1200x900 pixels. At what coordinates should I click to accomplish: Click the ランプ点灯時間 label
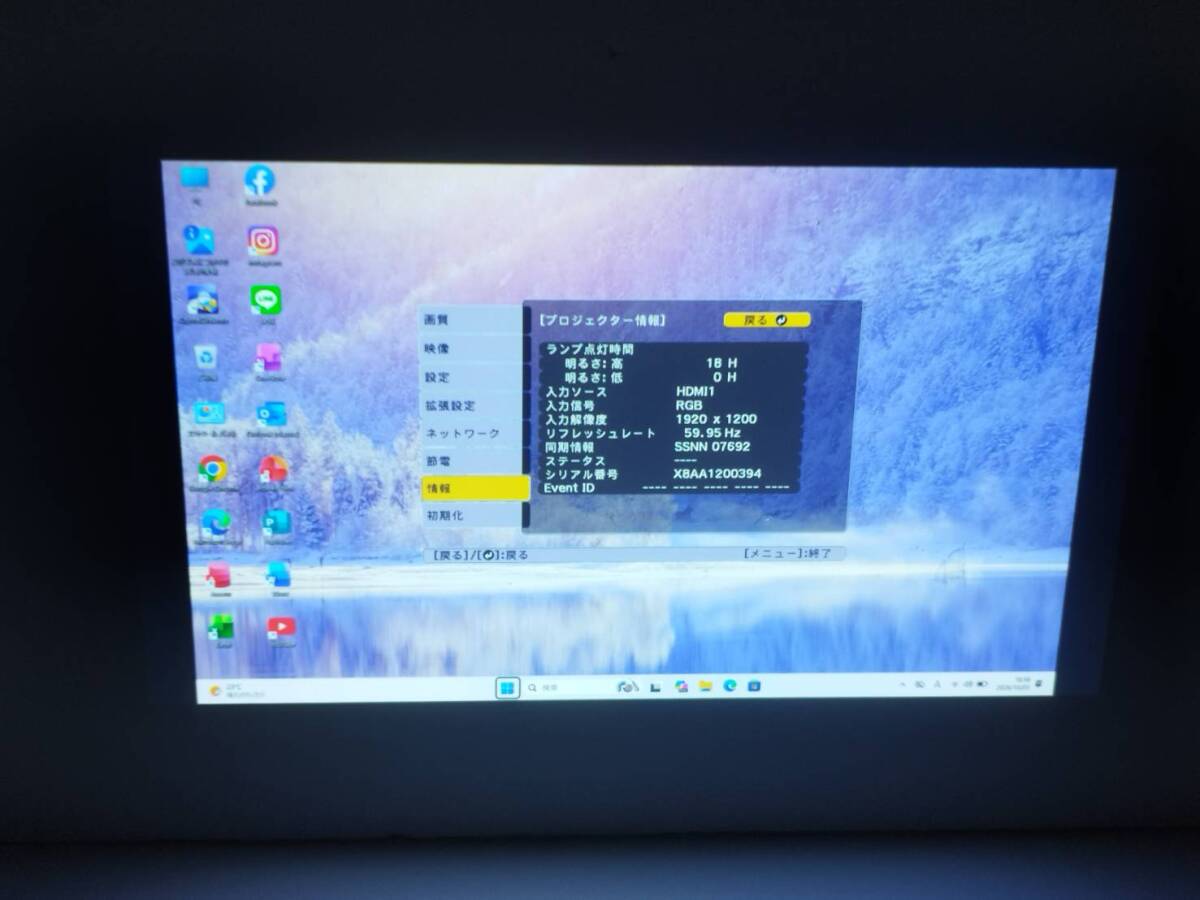point(590,349)
